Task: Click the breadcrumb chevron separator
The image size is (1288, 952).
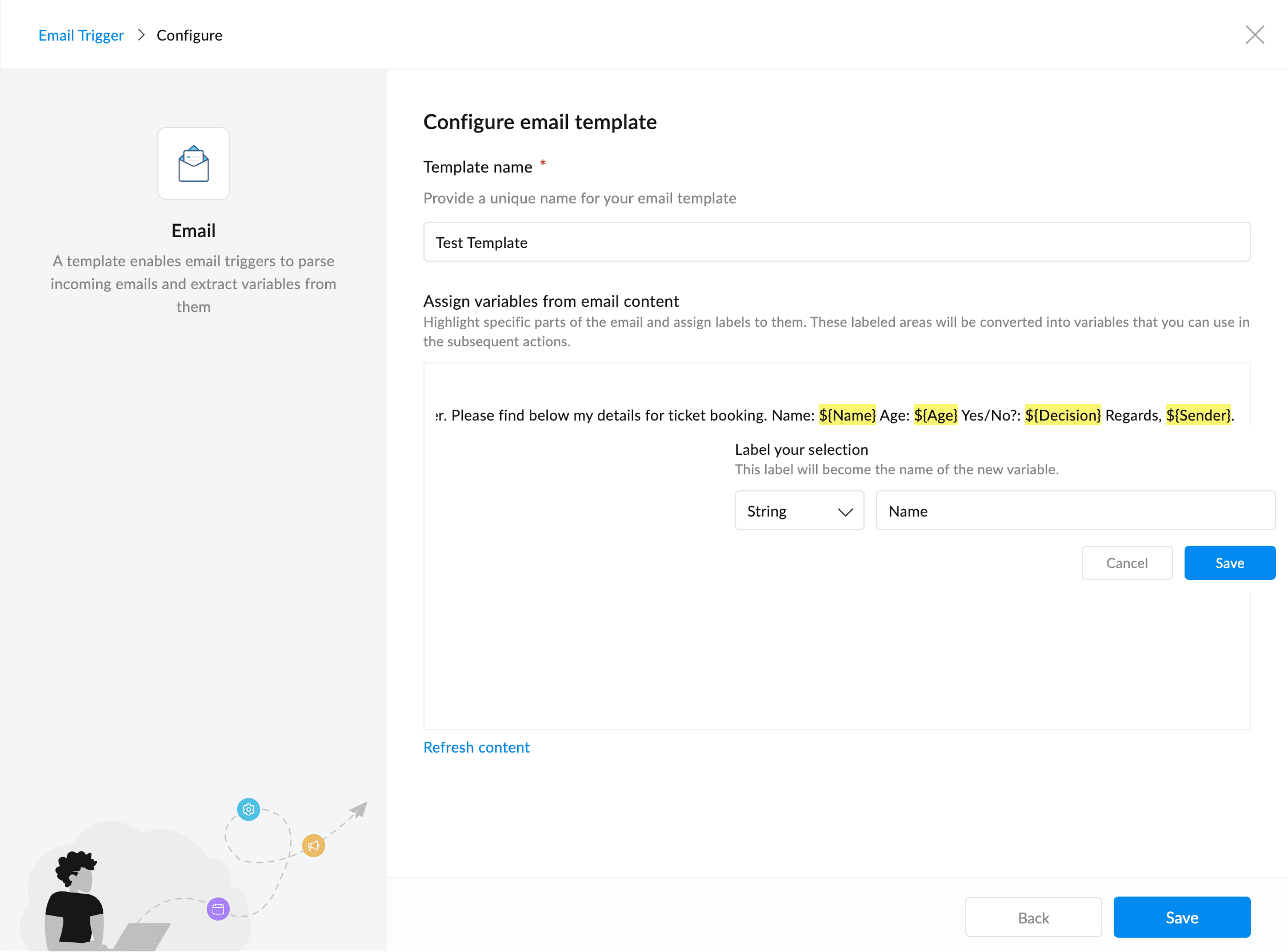Action: point(141,35)
